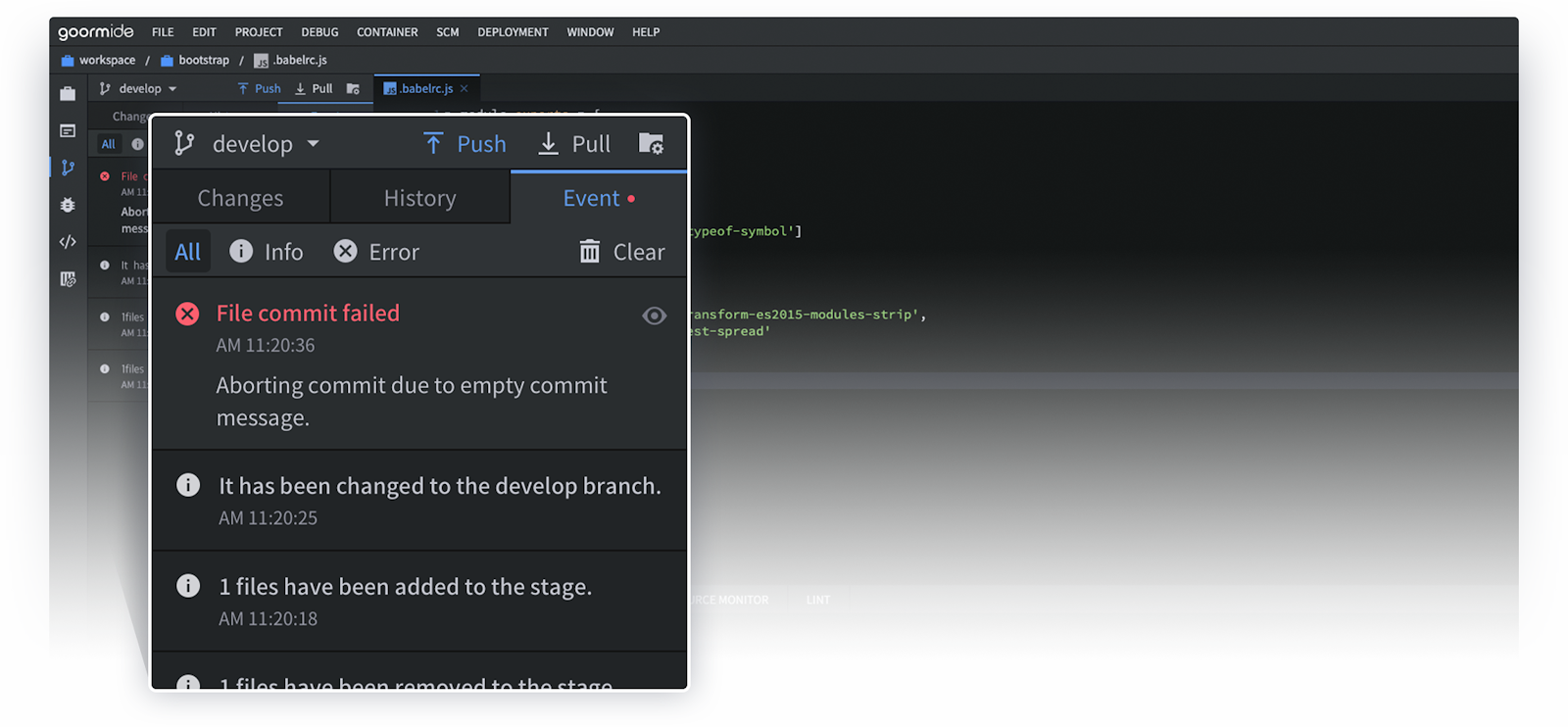Click .babelrc.js in the breadcrumb
Viewport: 1568px width, 727px height.
coord(290,60)
